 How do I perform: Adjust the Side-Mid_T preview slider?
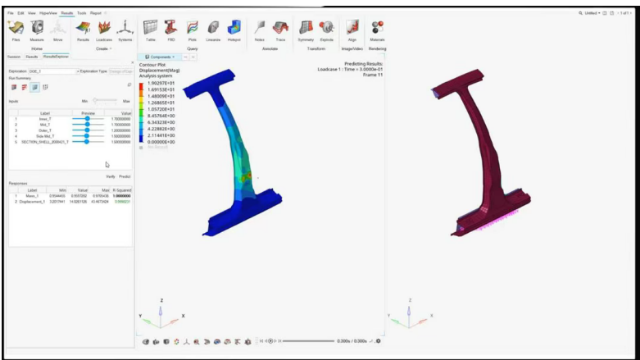pos(88,136)
